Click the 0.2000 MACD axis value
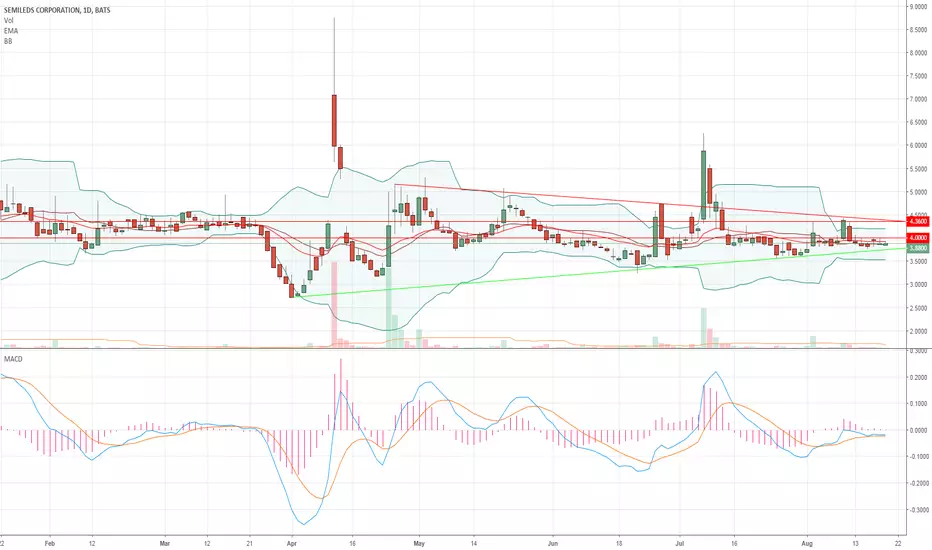 (918, 378)
